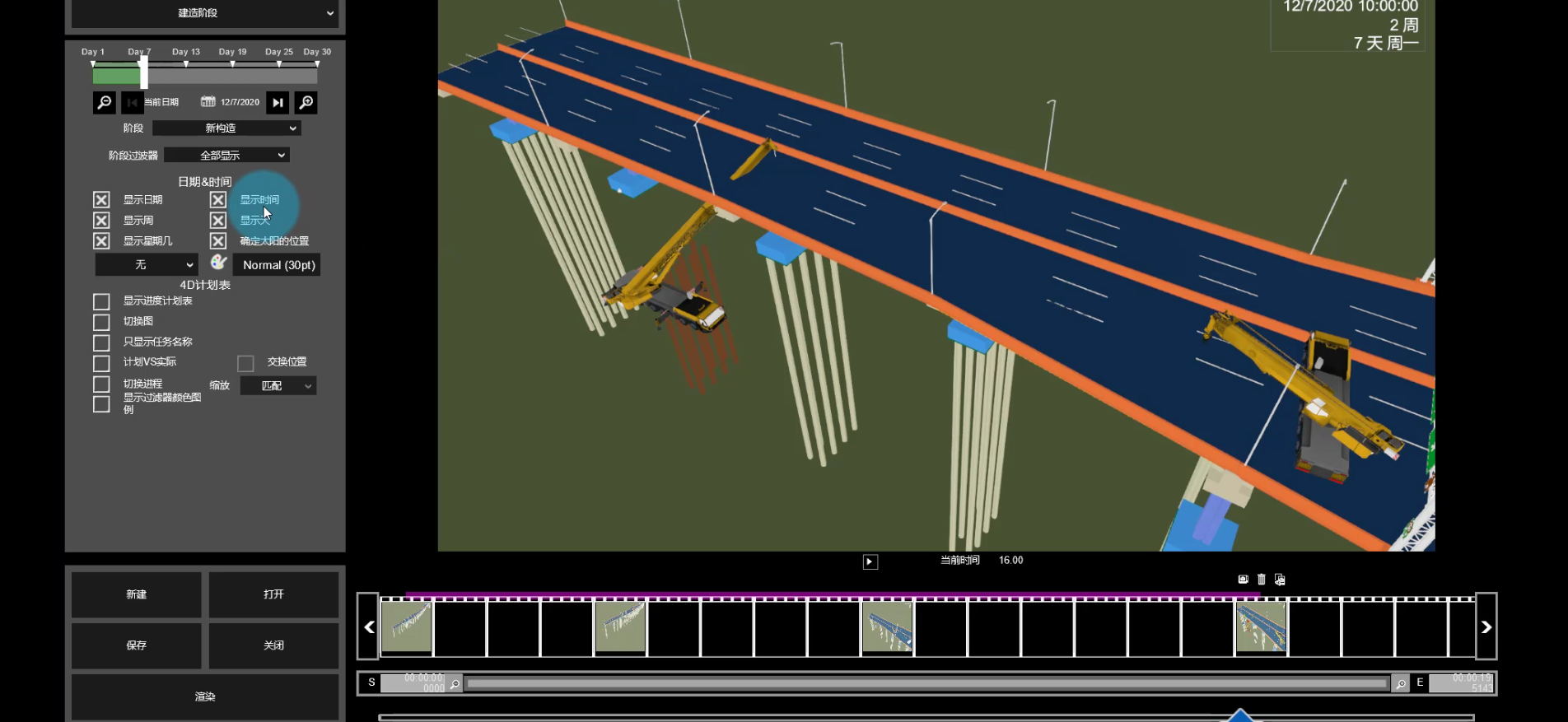Play the animation preview

[x=870, y=561]
